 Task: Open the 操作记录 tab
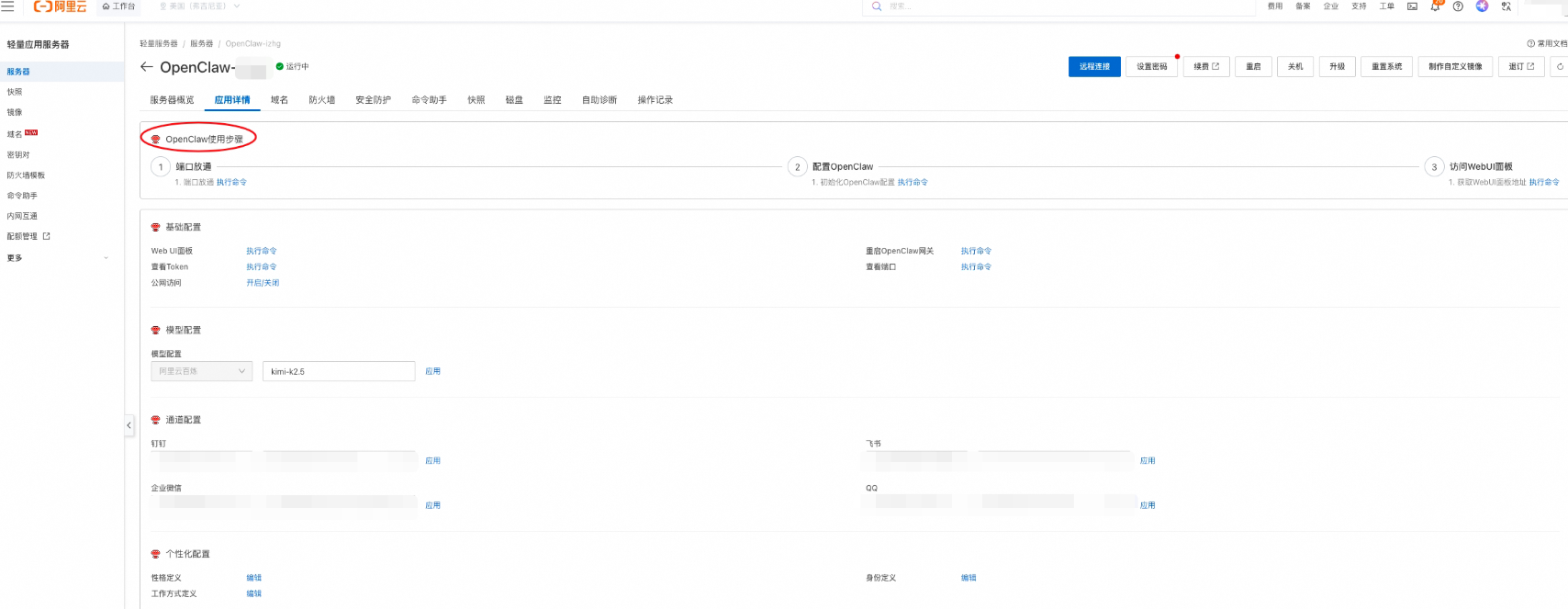(655, 100)
